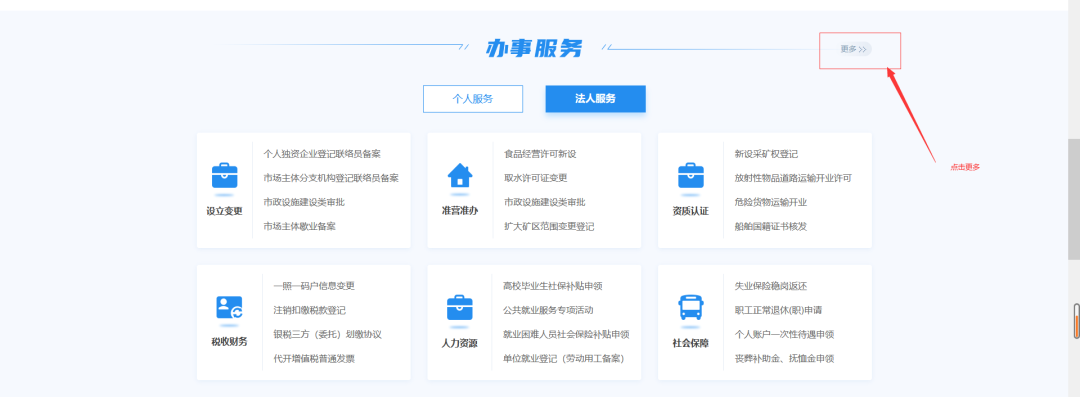This screenshot has height=397, width=1080.
Task: Click the 准营准办 house icon
Action: point(460,175)
